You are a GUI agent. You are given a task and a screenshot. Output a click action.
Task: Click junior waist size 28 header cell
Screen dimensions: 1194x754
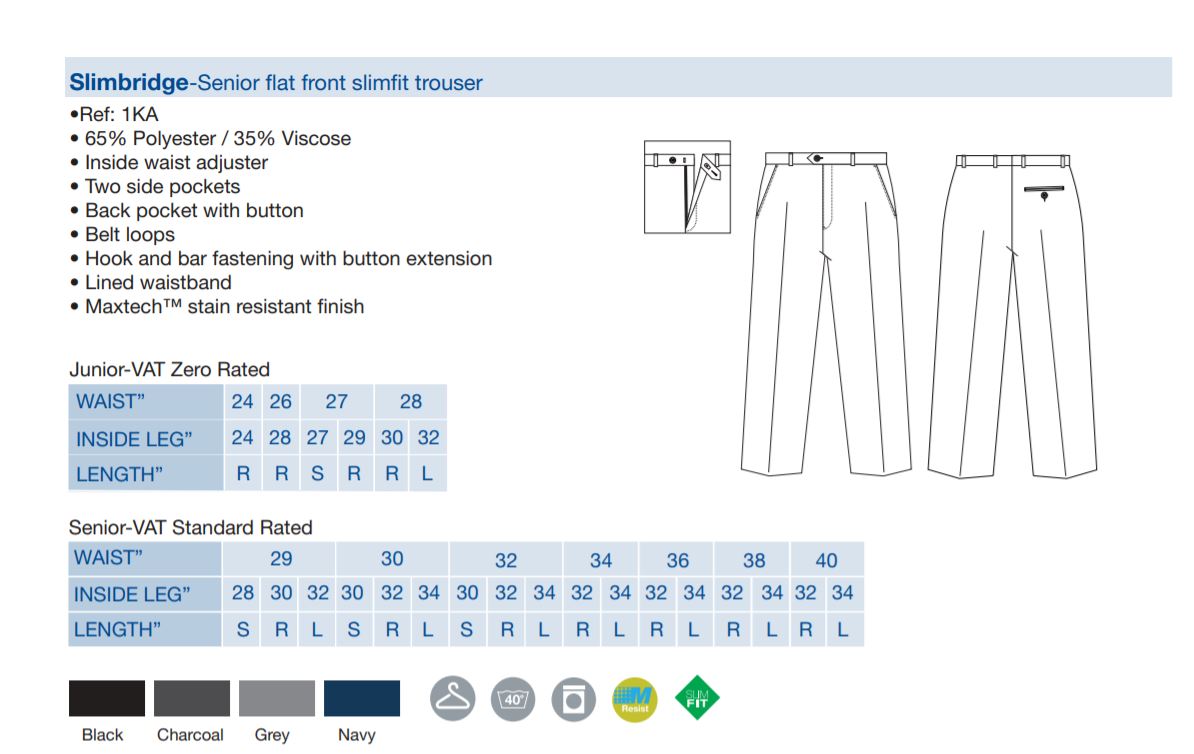tap(410, 401)
